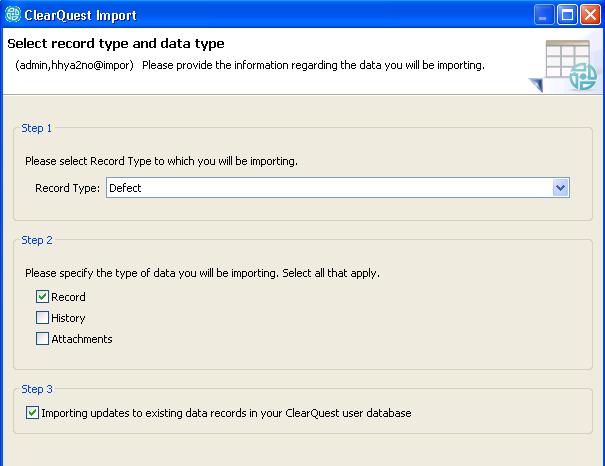Maximize the ClearQuest Import window
This screenshot has height=466, width=605.
[565, 15]
